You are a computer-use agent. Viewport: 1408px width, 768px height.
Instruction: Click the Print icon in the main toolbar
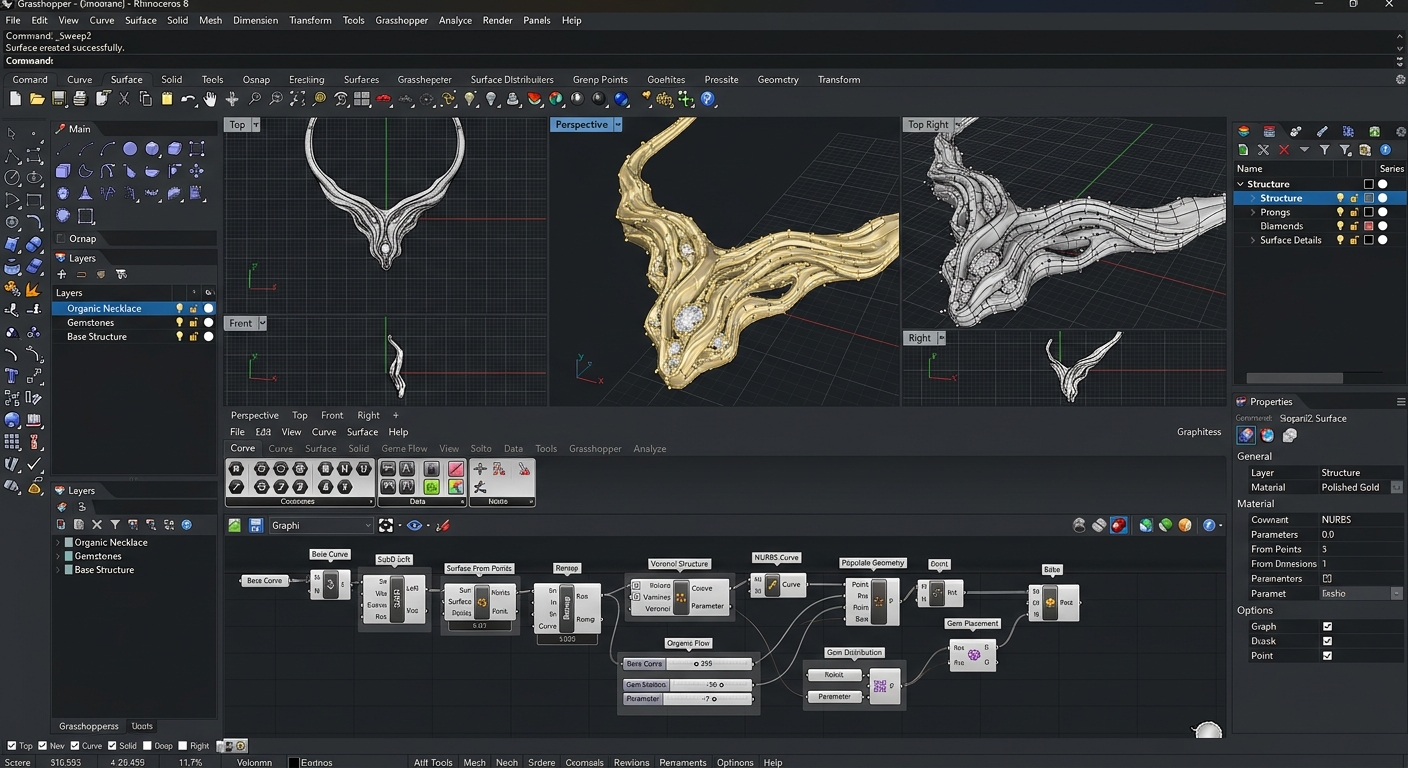[80, 99]
